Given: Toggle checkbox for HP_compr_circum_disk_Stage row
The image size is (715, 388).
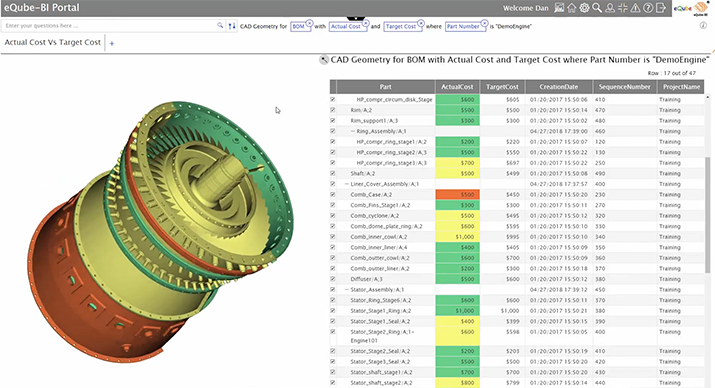Looking at the screenshot, I should tap(332, 99).
